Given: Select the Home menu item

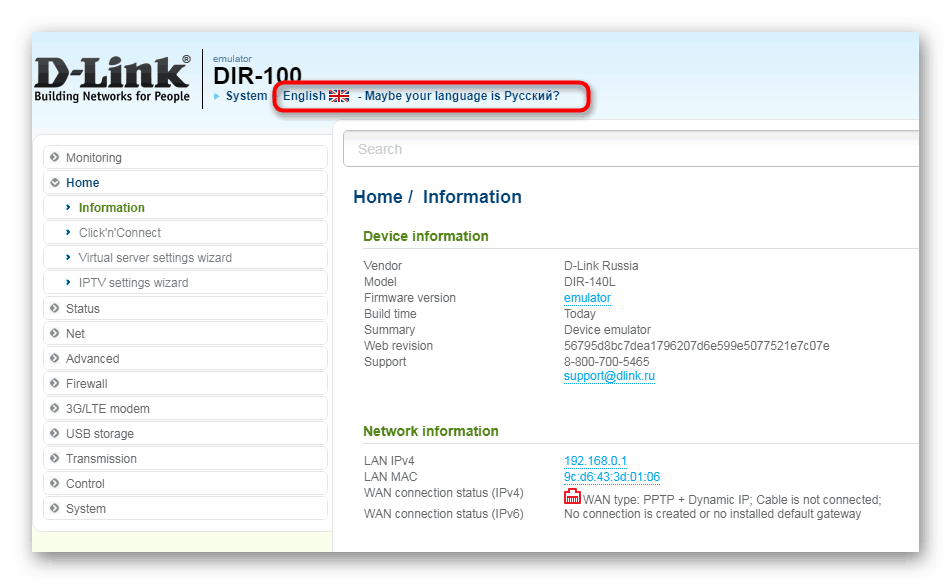Looking at the screenshot, I should pos(186,183).
